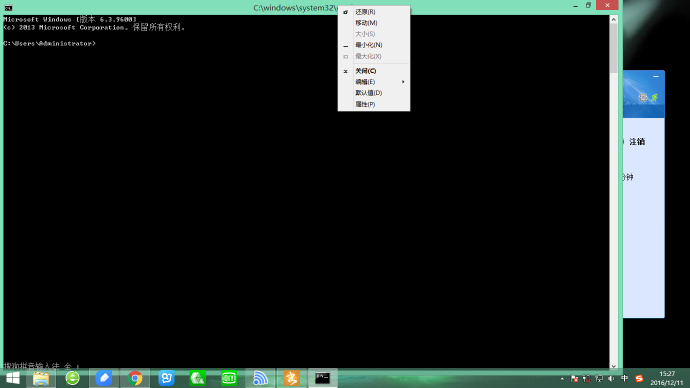Open the blue WiFi signal app icon

tap(260, 378)
